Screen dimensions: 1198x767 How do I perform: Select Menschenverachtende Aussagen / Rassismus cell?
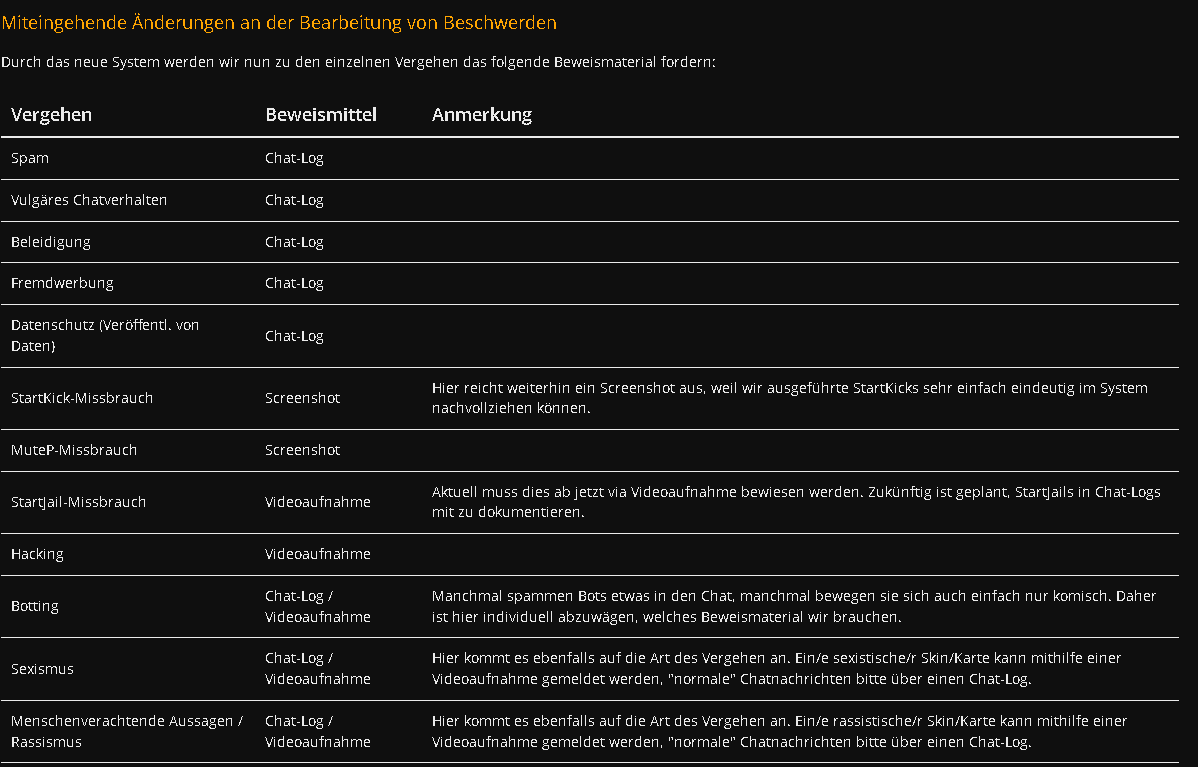pyautogui.click(x=127, y=731)
